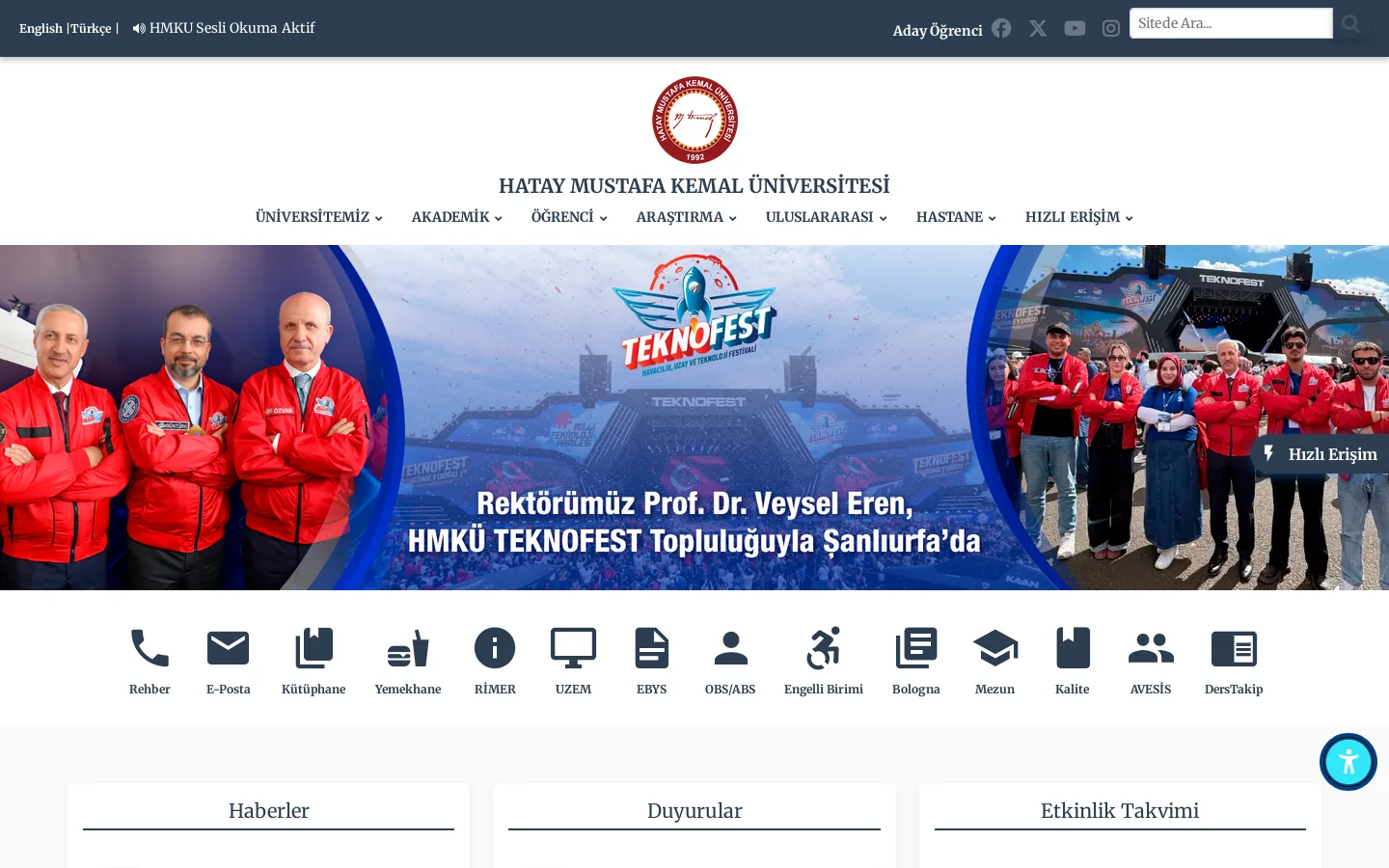Open the TEKNOFEST banner slide
The width and height of the screenshot is (1389, 868).
click(694, 418)
